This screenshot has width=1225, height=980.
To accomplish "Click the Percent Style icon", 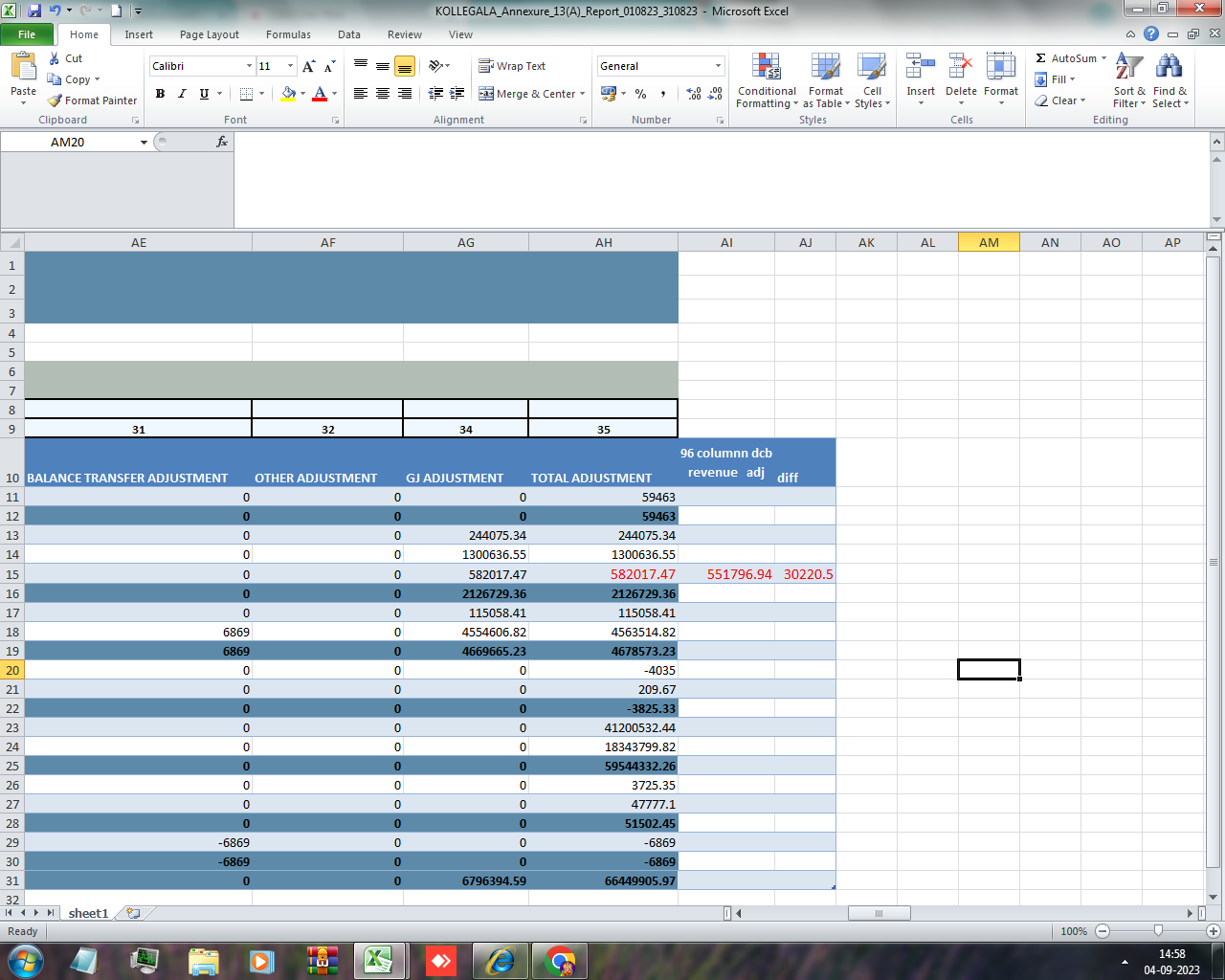I will coord(640,94).
